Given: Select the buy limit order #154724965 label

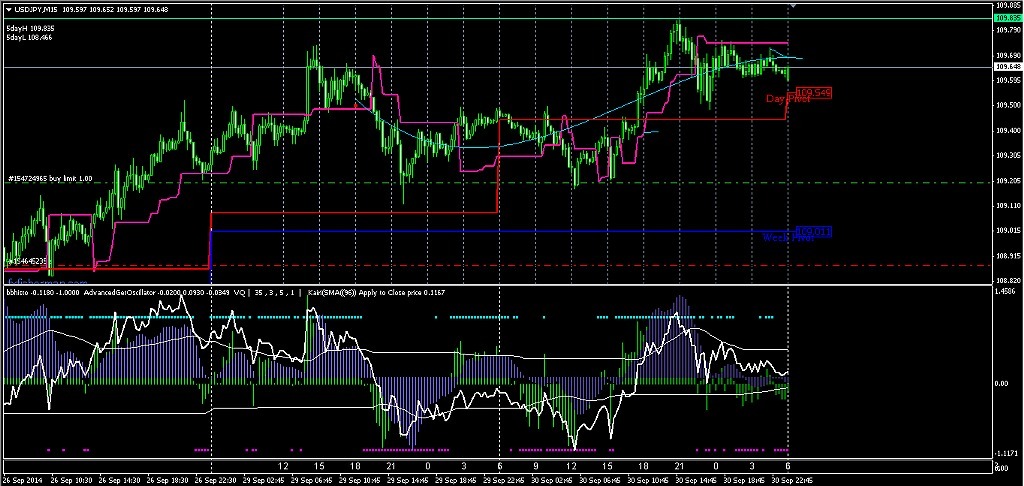Looking at the screenshot, I should [50, 179].
